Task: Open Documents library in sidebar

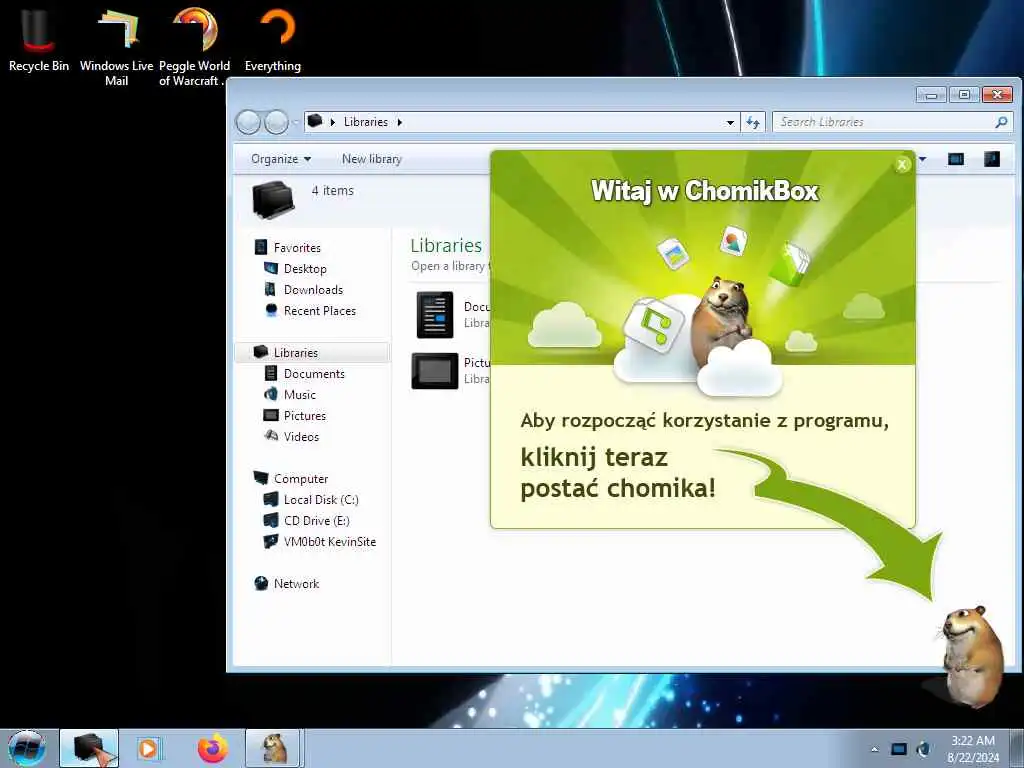Action: tap(314, 374)
